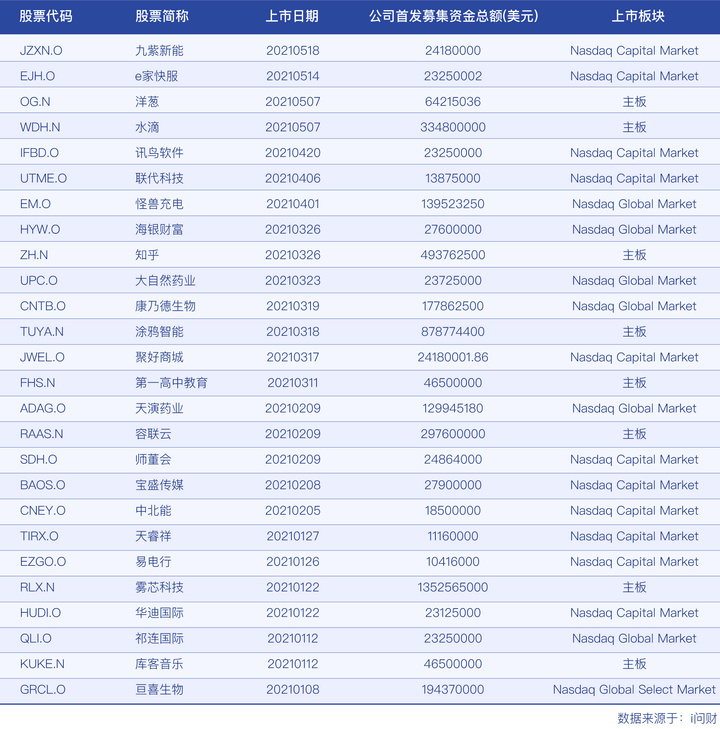Click the amount 139523250
This screenshot has width=720, height=729.
pos(453,204)
